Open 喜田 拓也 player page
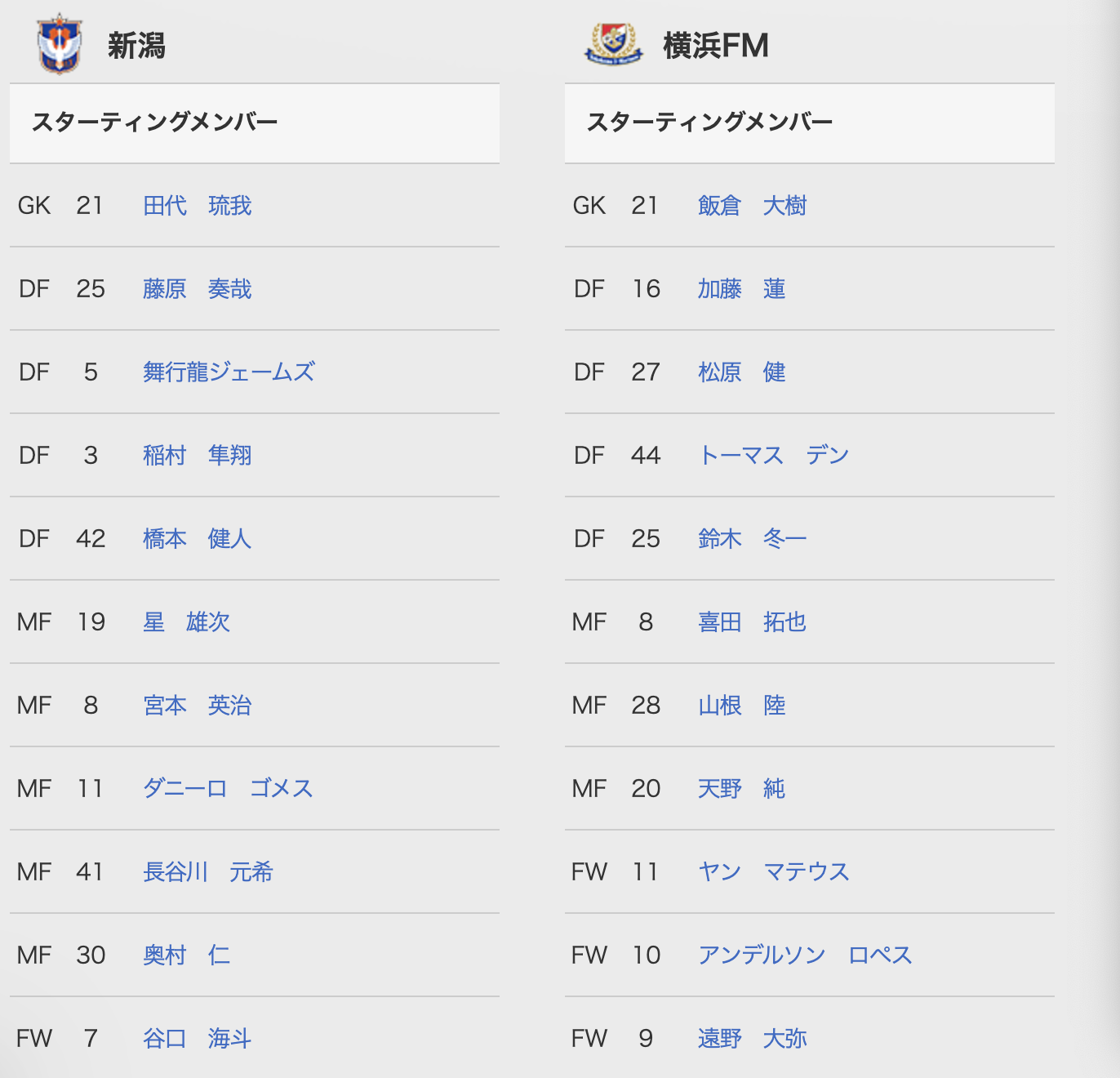Screen dimensions: 1120x1078 [x=752, y=622]
